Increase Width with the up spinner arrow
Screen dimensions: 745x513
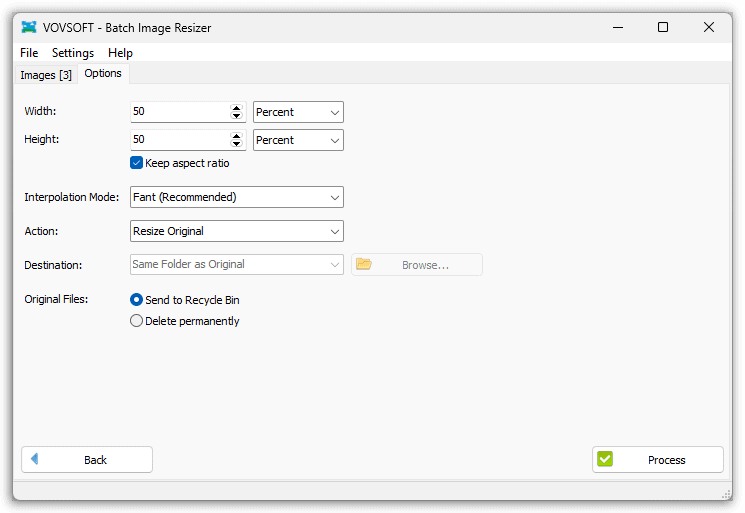236,108
